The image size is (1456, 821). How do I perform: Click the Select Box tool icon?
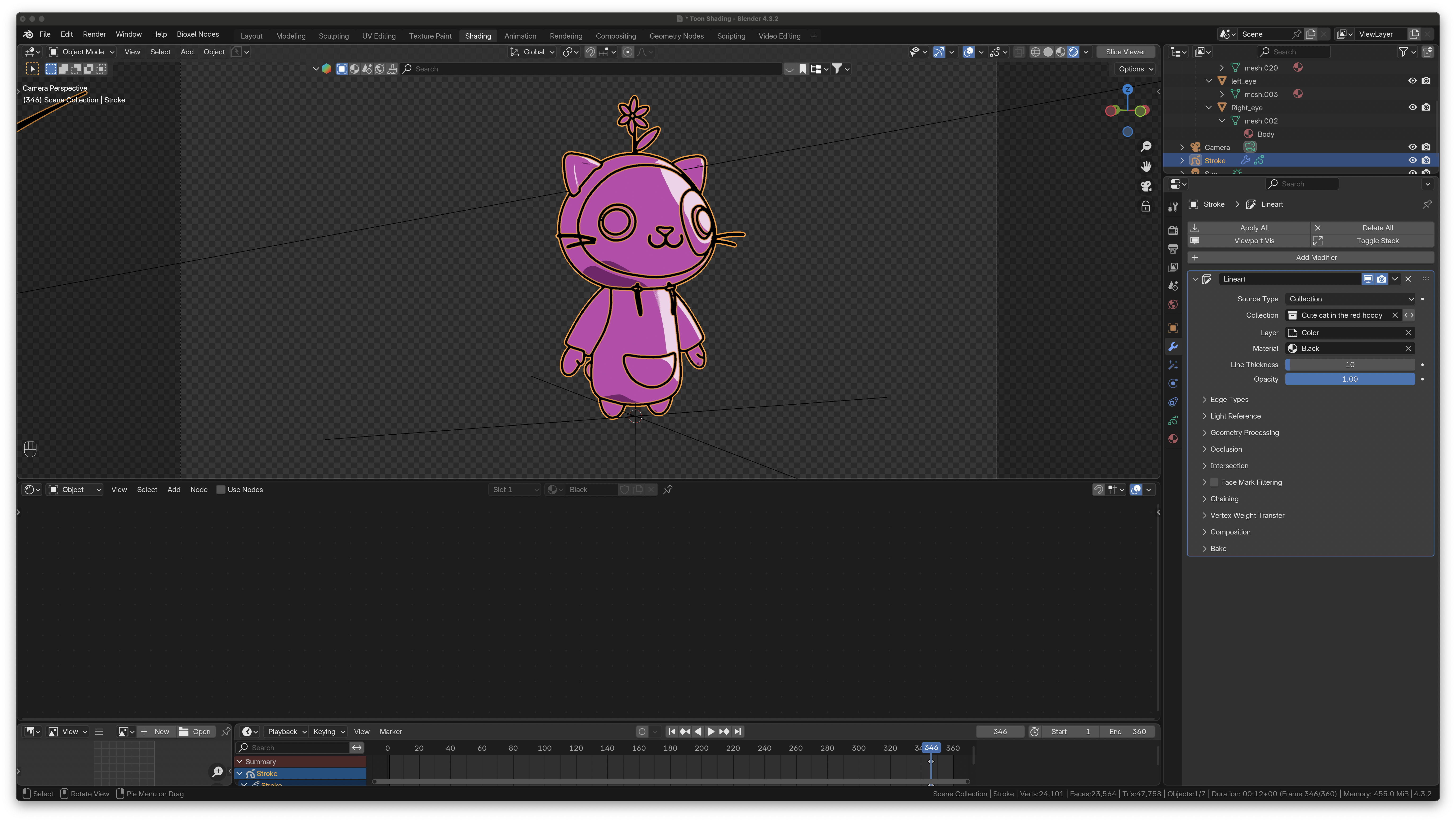pyautogui.click(x=33, y=69)
